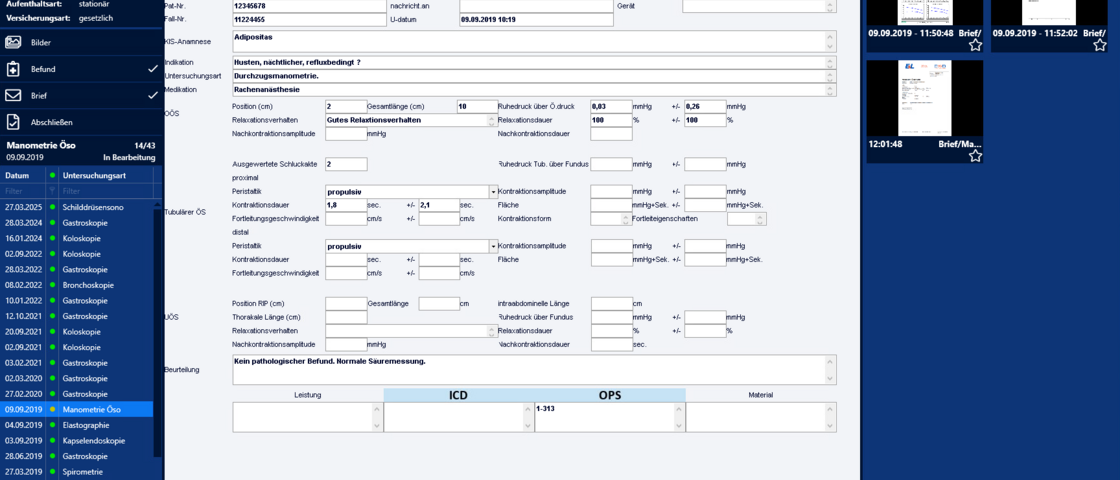The image size is (1120, 480).
Task: Click the scroll arrows of the Indikation field
Action: (x=831, y=63)
